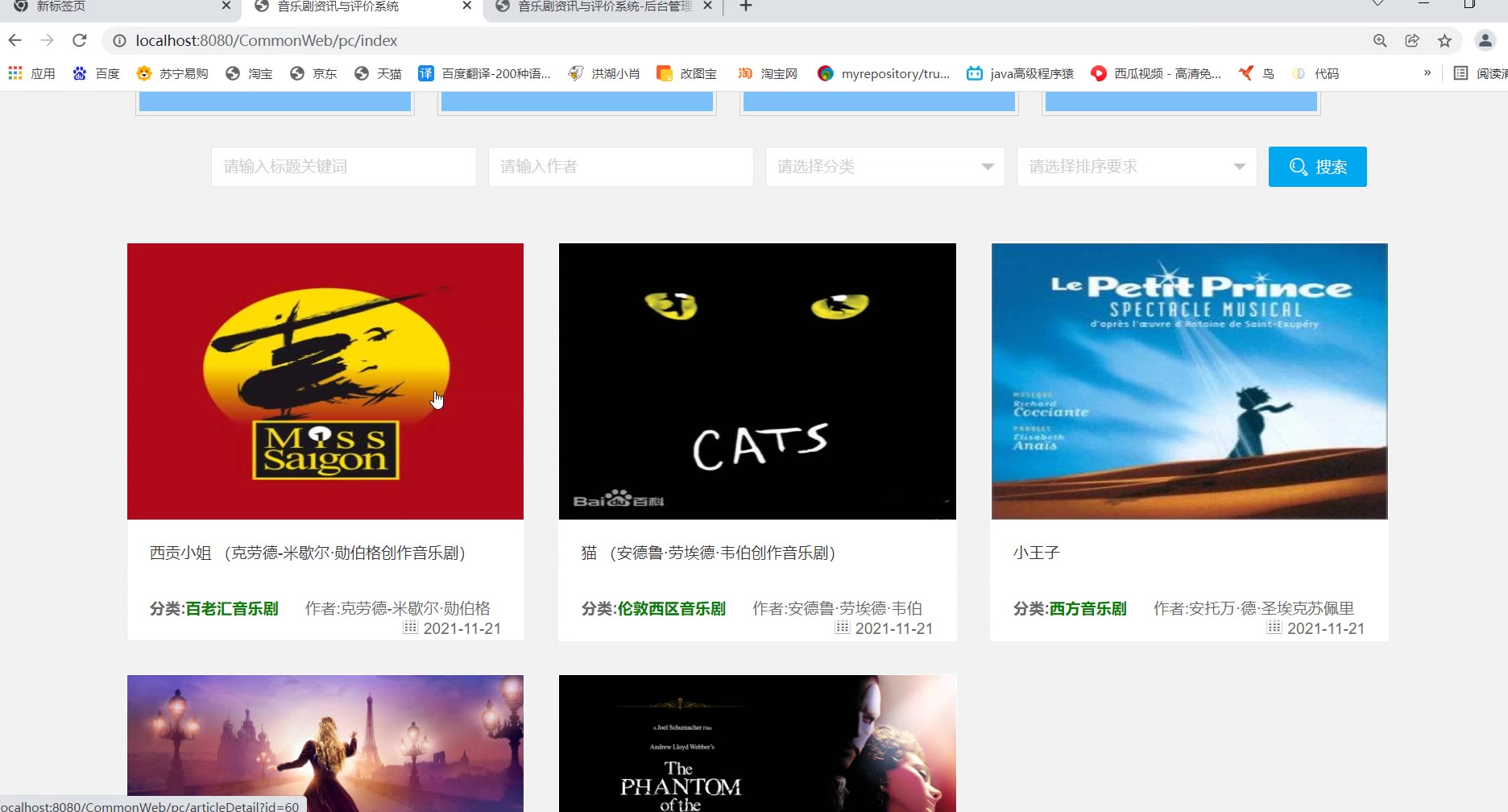Screen dimensions: 1508x812
Task: Open Phantom of the Opera poster thumbnail
Action: point(757,744)
